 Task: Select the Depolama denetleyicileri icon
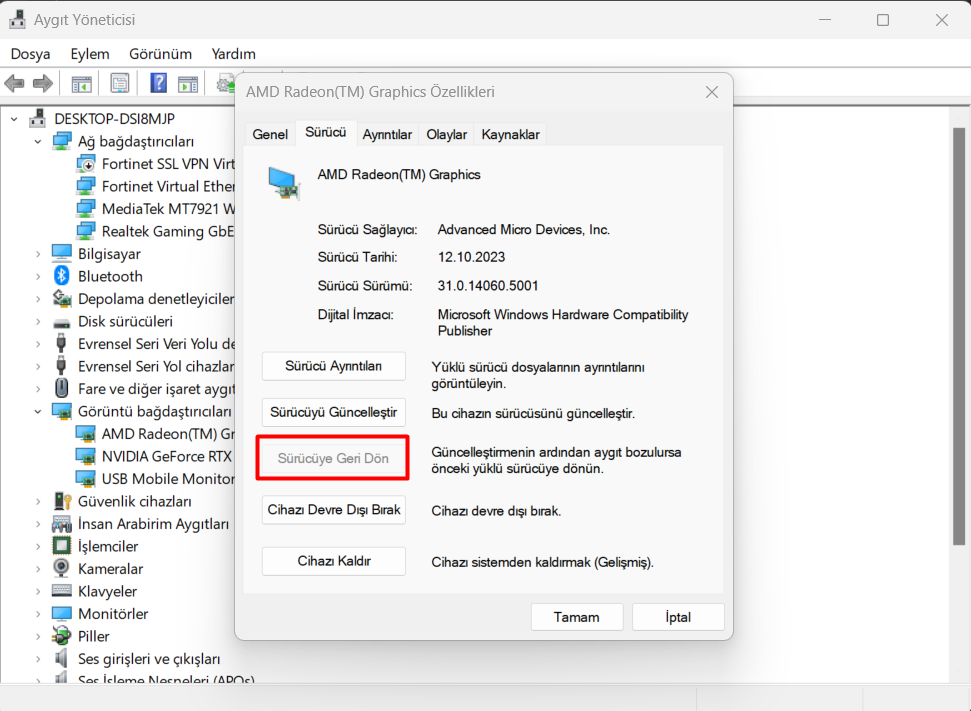[x=61, y=299]
